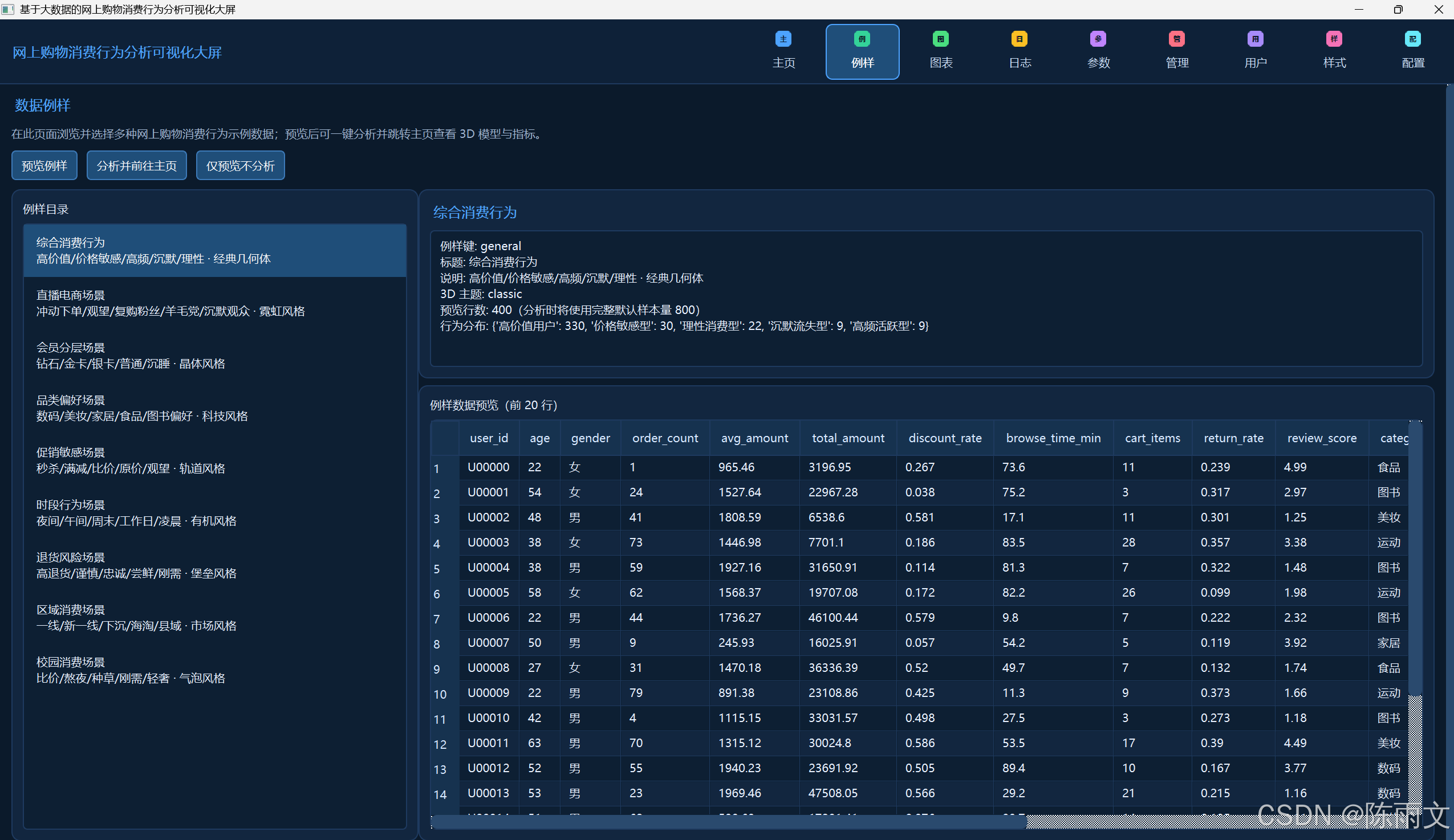
Task: Click the gender column header
Action: pos(590,438)
